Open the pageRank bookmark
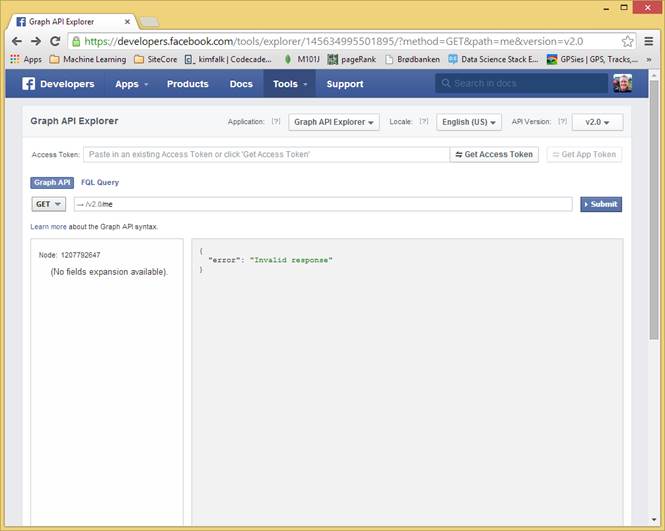Screen dimensions: 665x531 pos(352,59)
